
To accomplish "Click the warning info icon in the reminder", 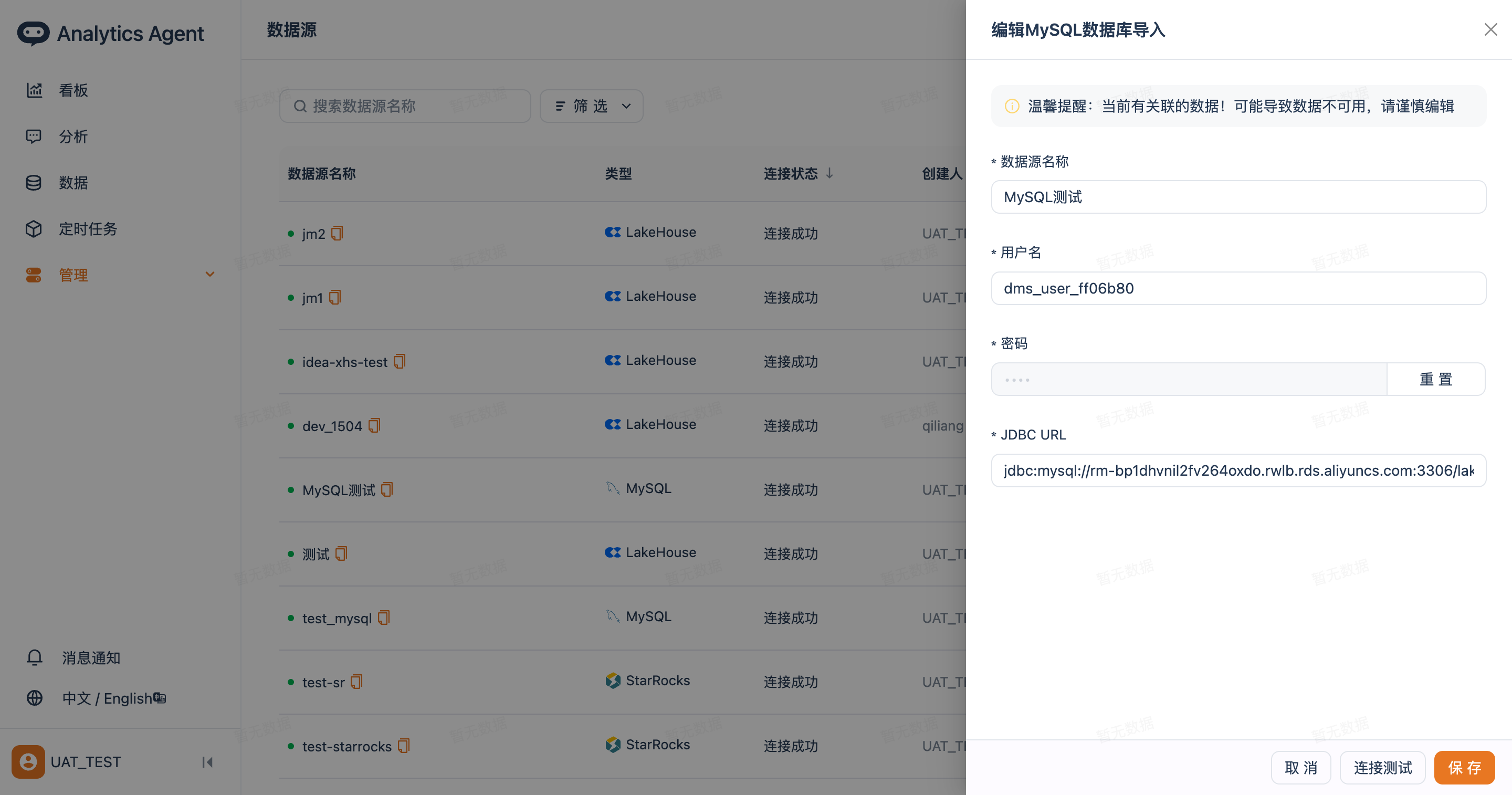I will click(1012, 106).
